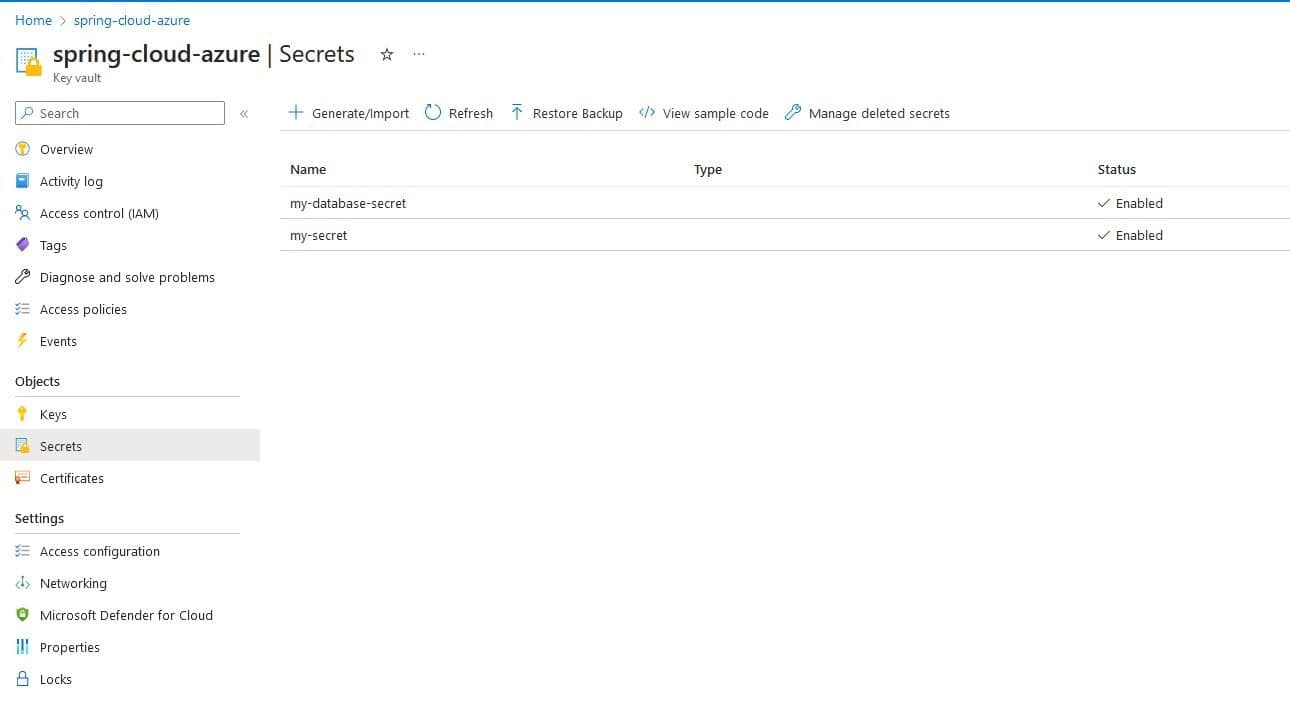Click the Keys key icon
The image size is (1290, 705).
point(23,414)
